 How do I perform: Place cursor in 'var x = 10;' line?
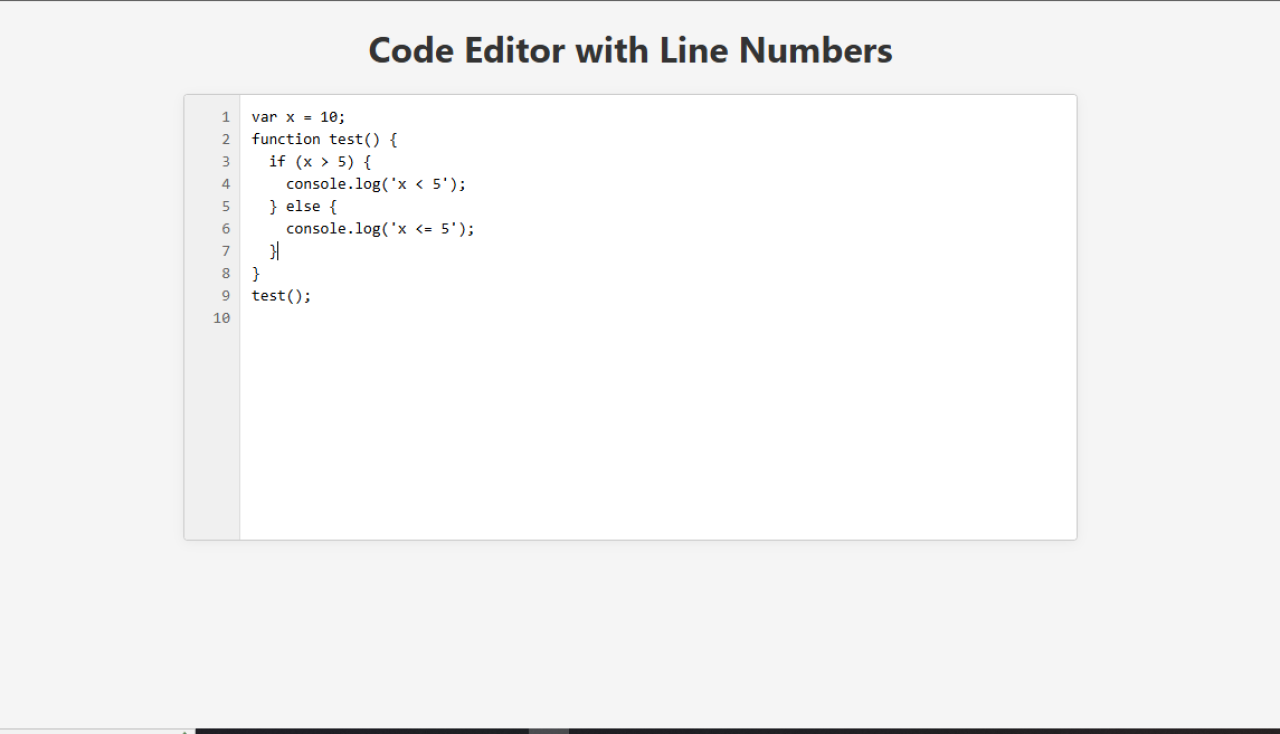[x=298, y=117]
